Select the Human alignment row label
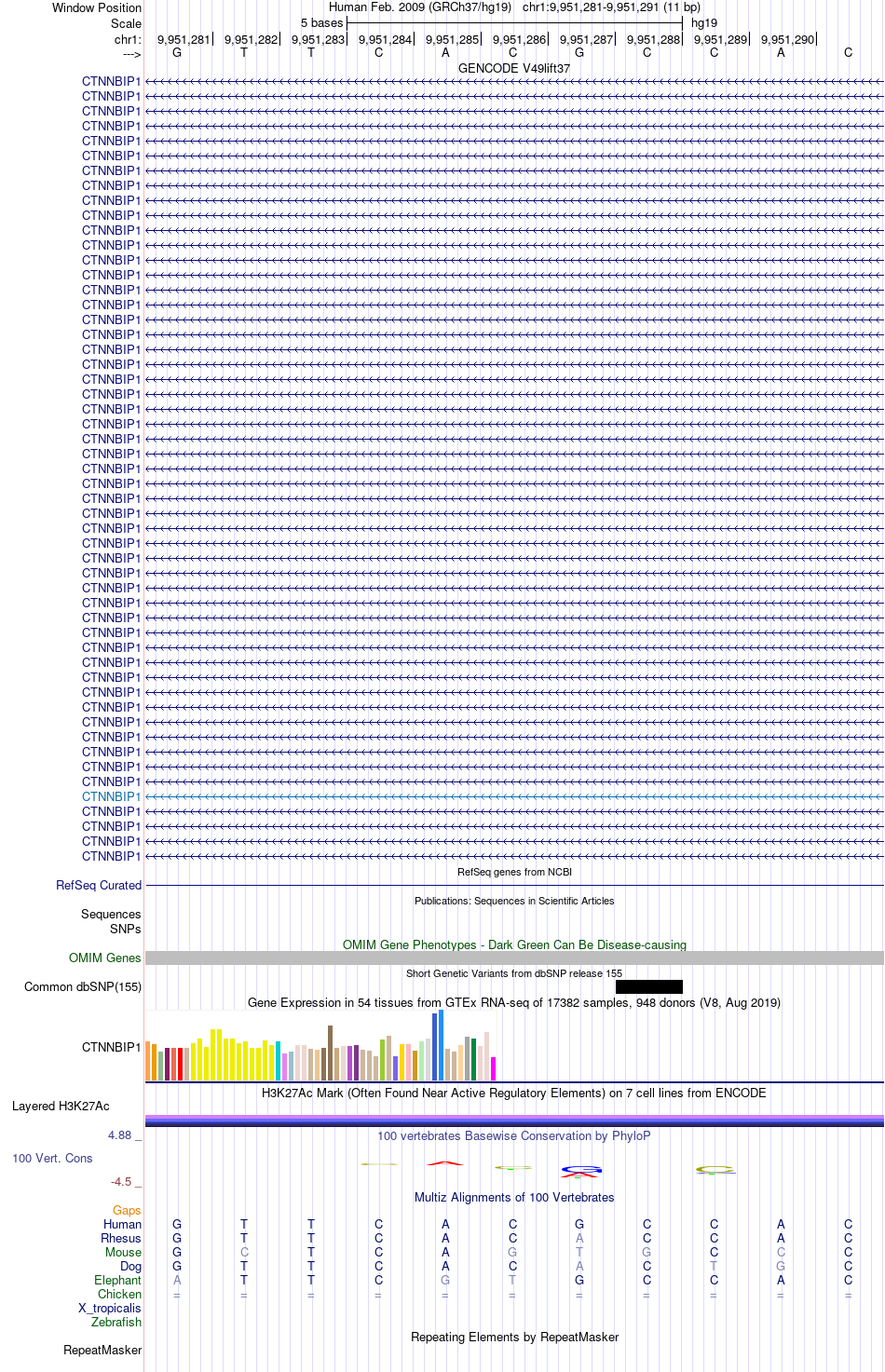 (122, 1225)
